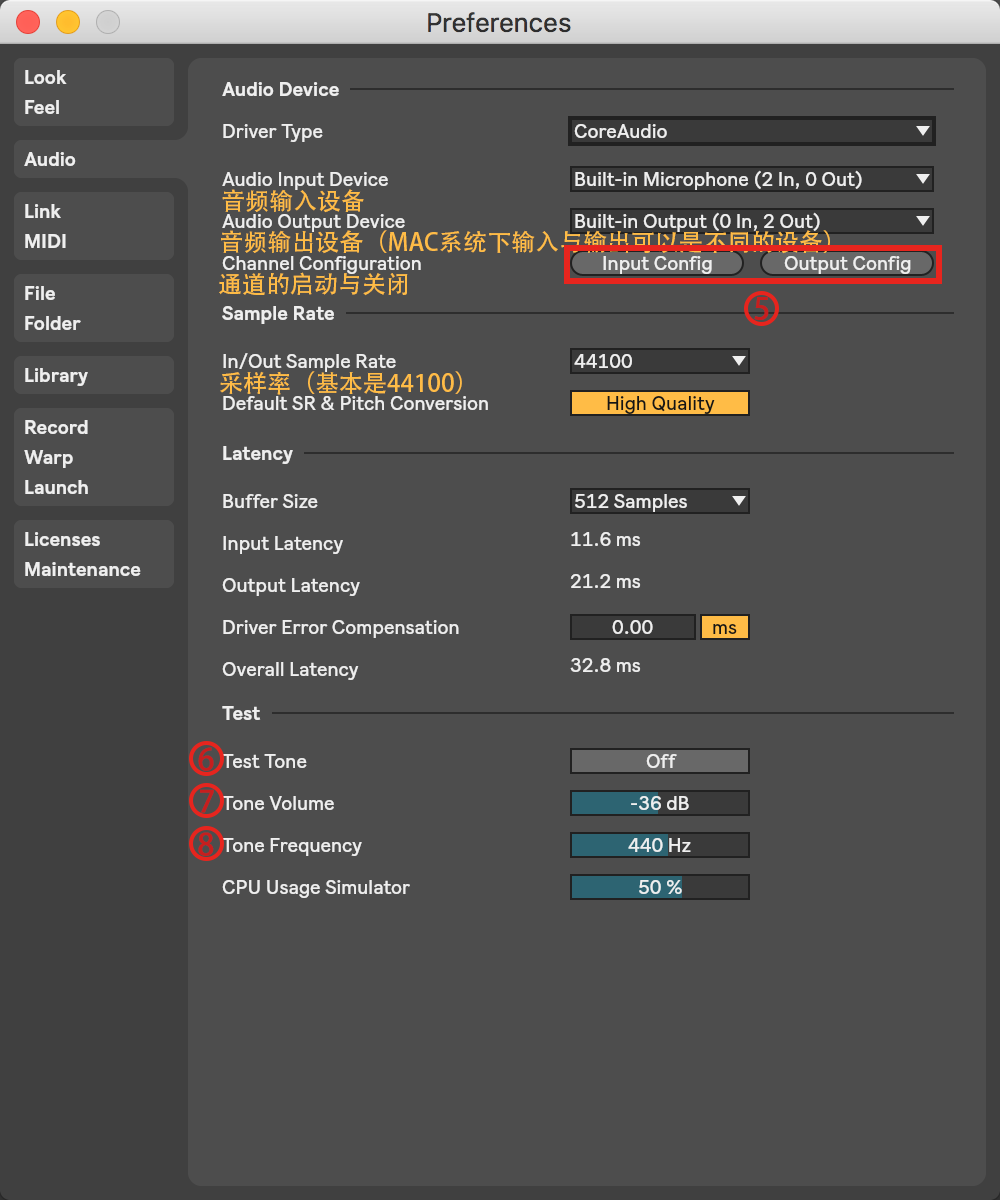Click the ms unit toggle for Driver Error Compensation
Screen dimensions: 1000x1200
724,627
